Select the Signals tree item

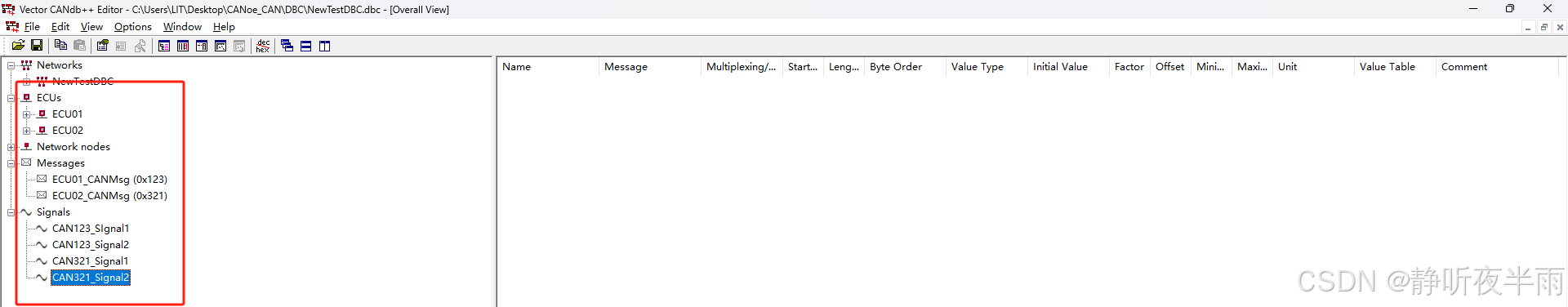pos(53,212)
